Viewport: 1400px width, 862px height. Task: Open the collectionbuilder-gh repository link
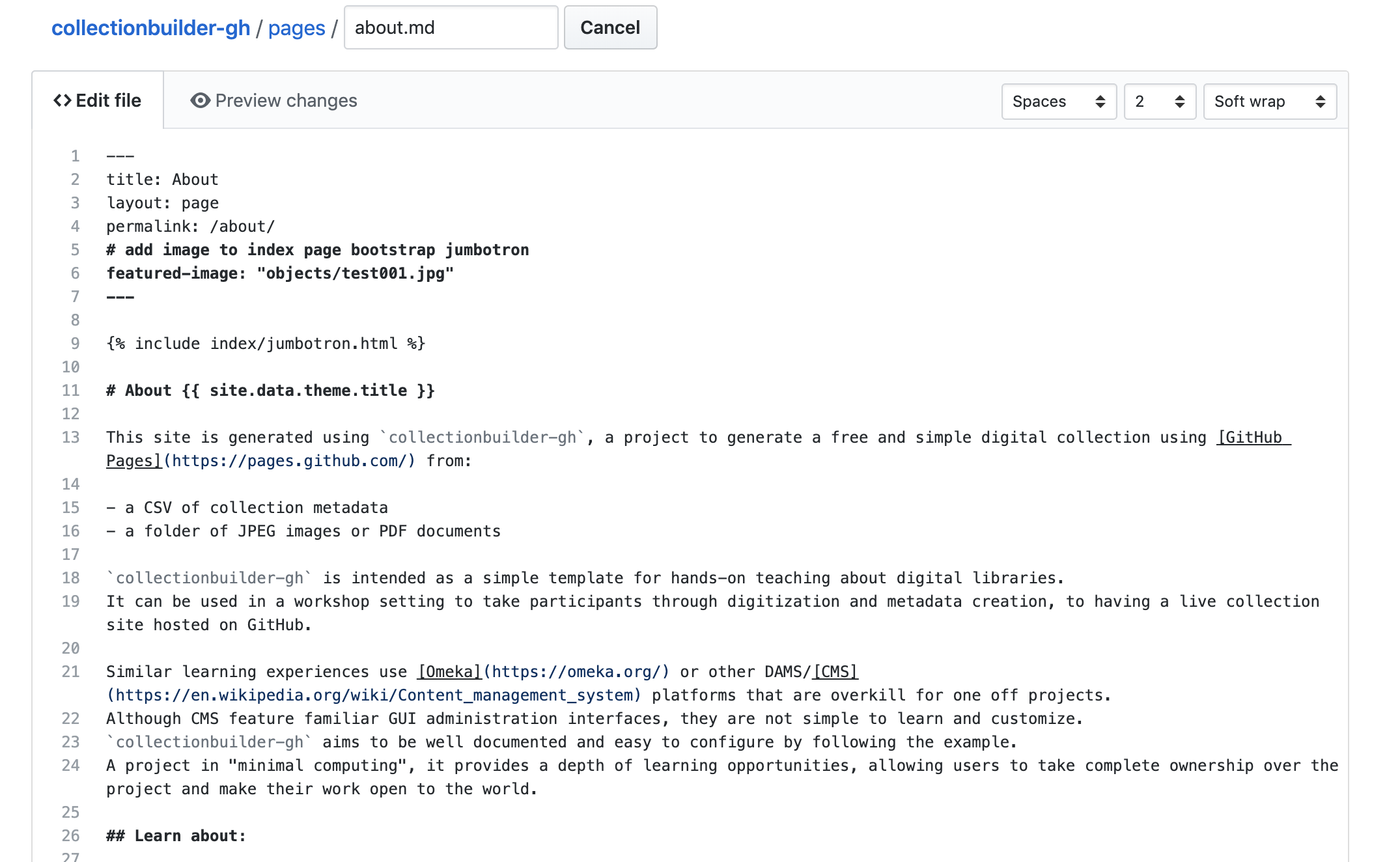(x=150, y=28)
